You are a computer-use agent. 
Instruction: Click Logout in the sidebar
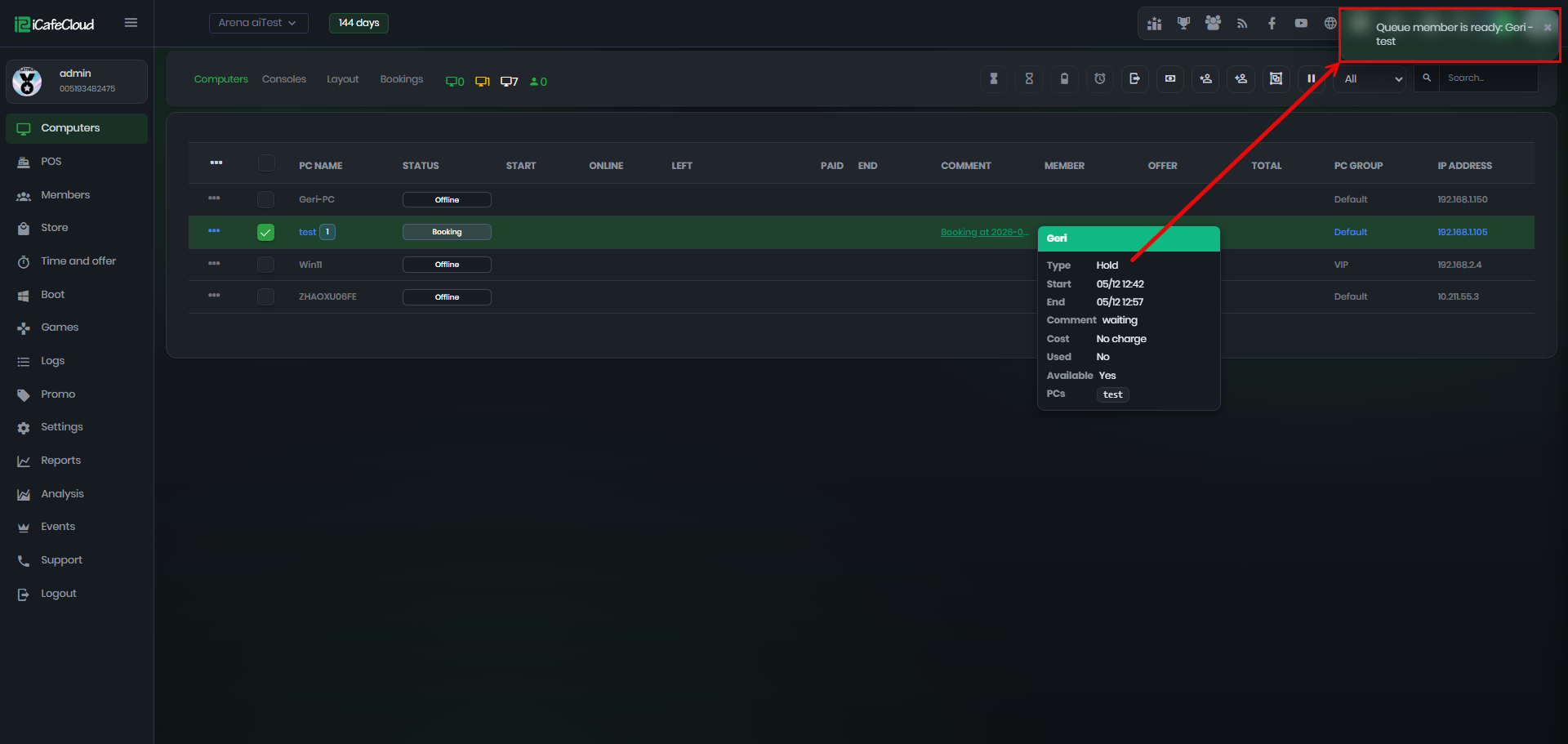click(77, 594)
